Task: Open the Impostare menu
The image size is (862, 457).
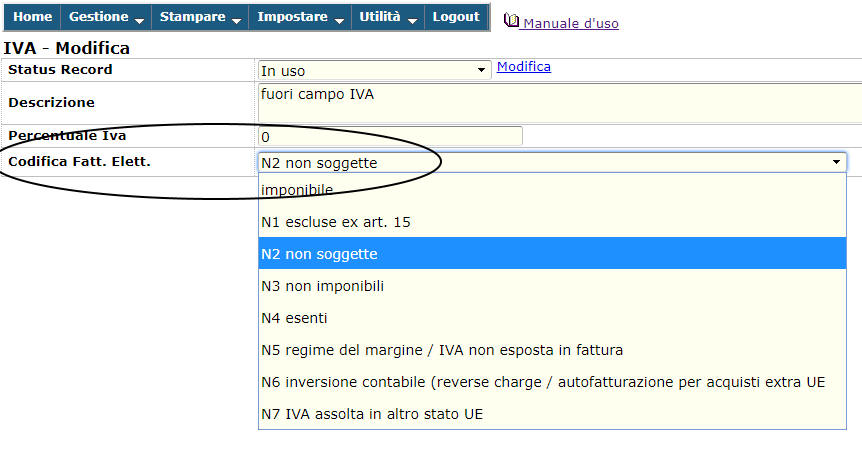Action: point(300,17)
